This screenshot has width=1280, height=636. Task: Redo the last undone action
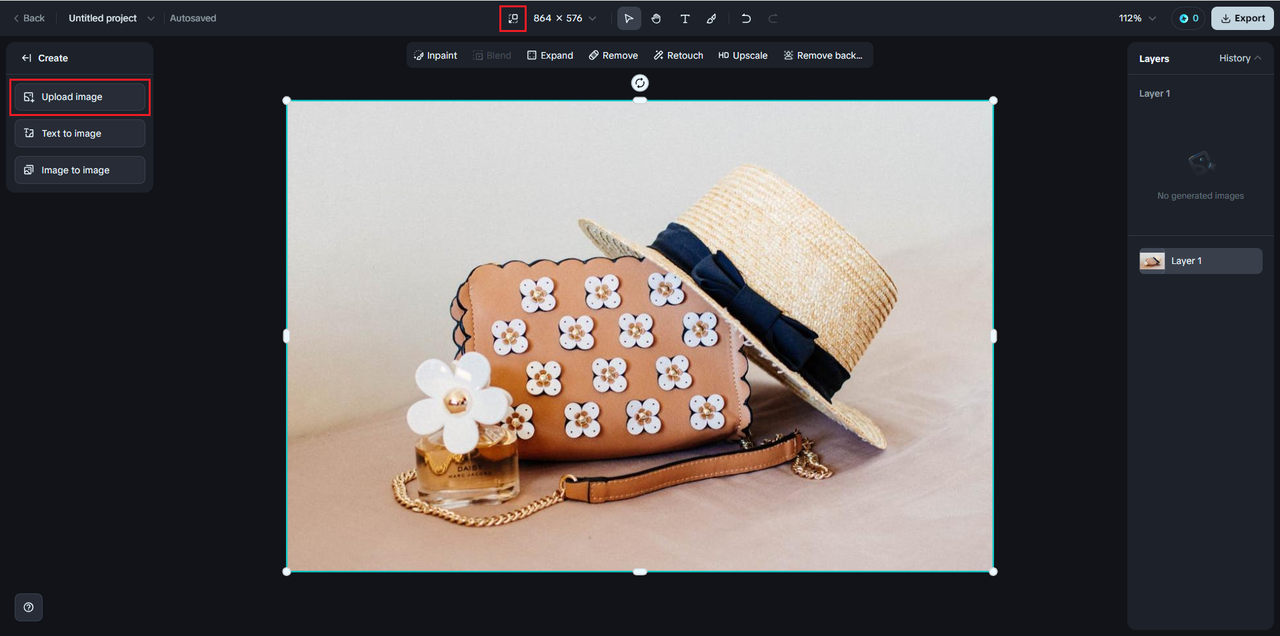coord(773,18)
